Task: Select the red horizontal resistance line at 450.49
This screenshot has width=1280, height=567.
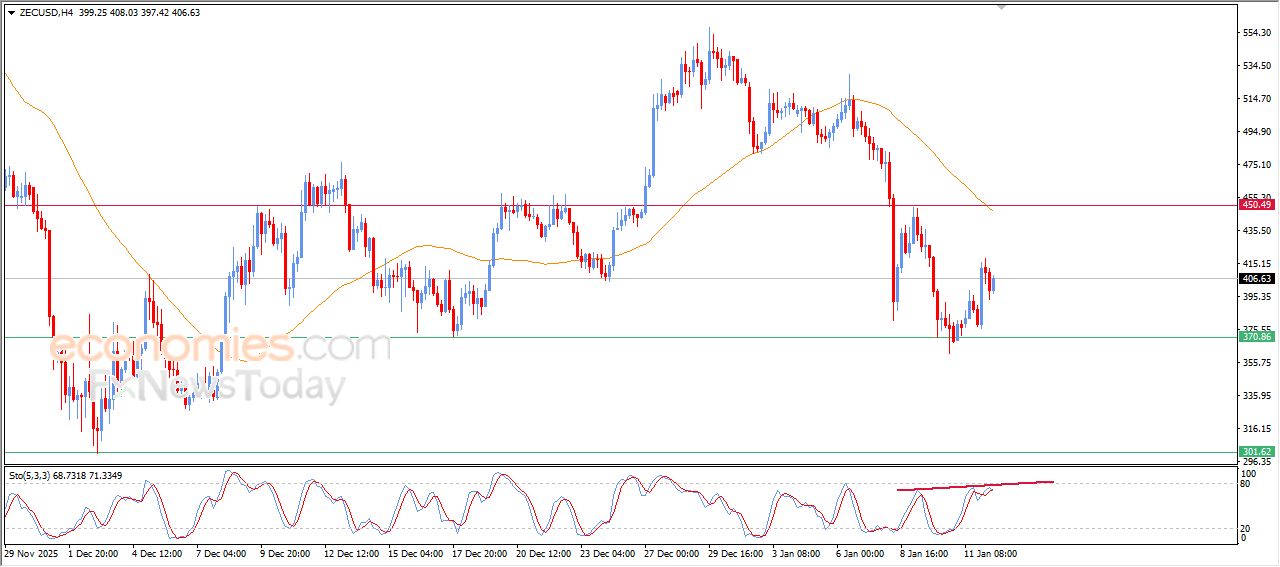Action: pyautogui.click(x=620, y=206)
